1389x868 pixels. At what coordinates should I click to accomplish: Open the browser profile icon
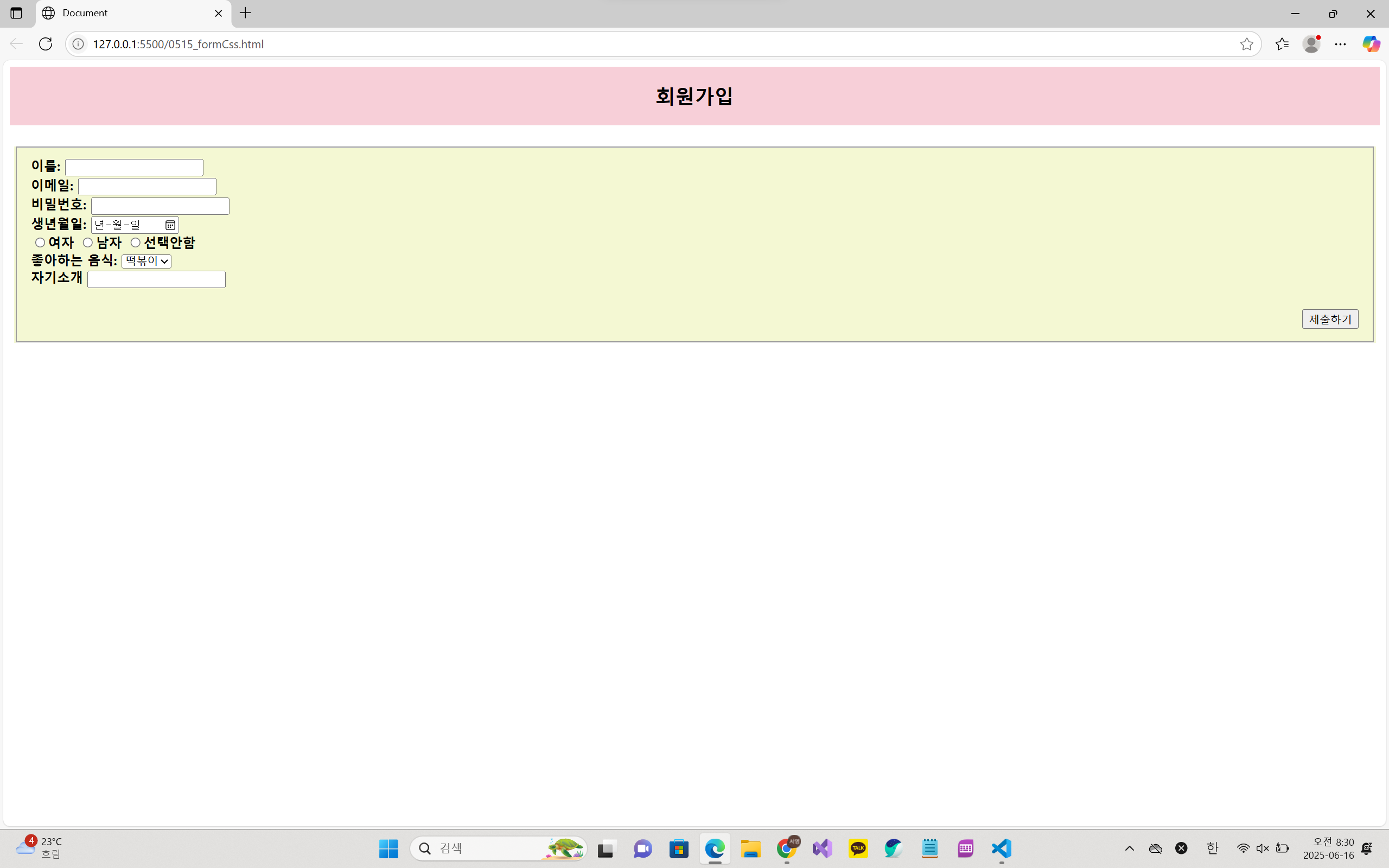pos(1311,44)
